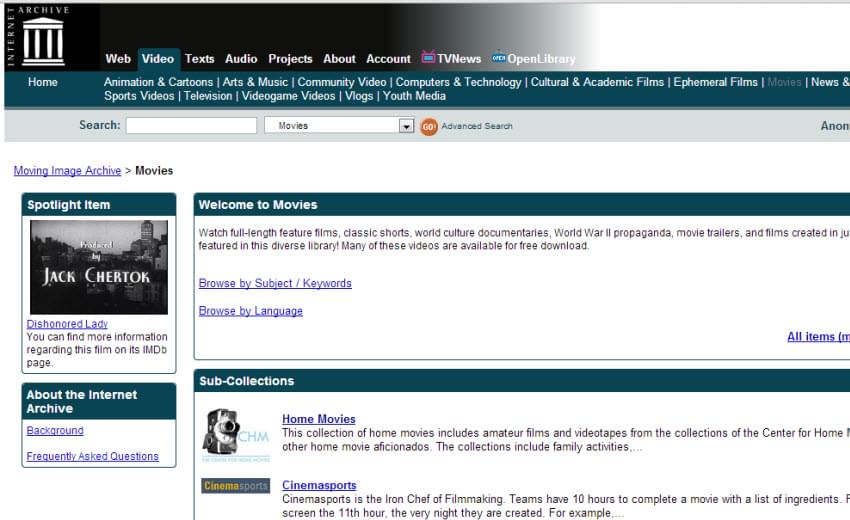Click the orange GO search button
This screenshot has width=850, height=520.
(429, 127)
